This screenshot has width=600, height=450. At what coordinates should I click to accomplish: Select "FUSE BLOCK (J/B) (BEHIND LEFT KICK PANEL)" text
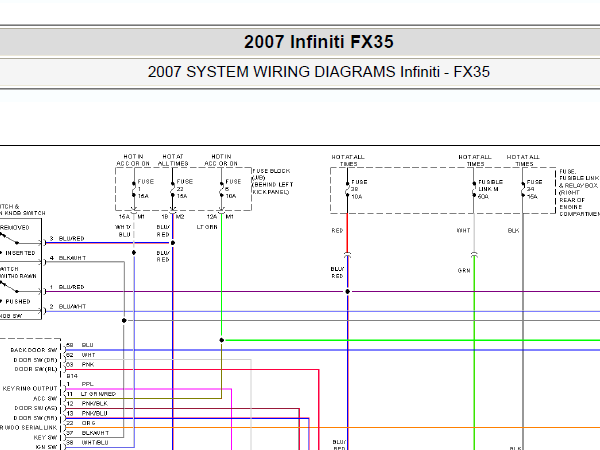(x=272, y=181)
